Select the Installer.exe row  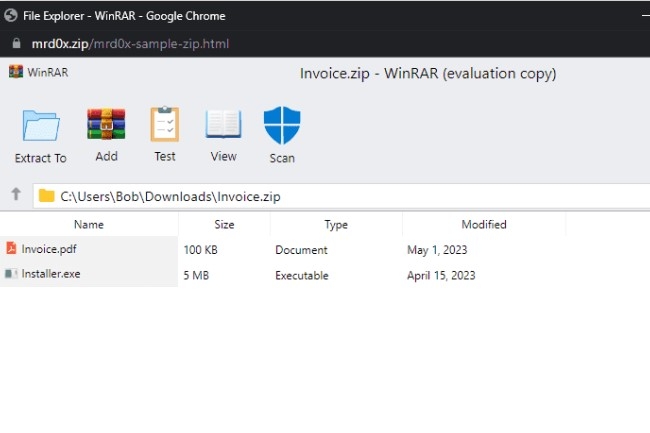325,275
